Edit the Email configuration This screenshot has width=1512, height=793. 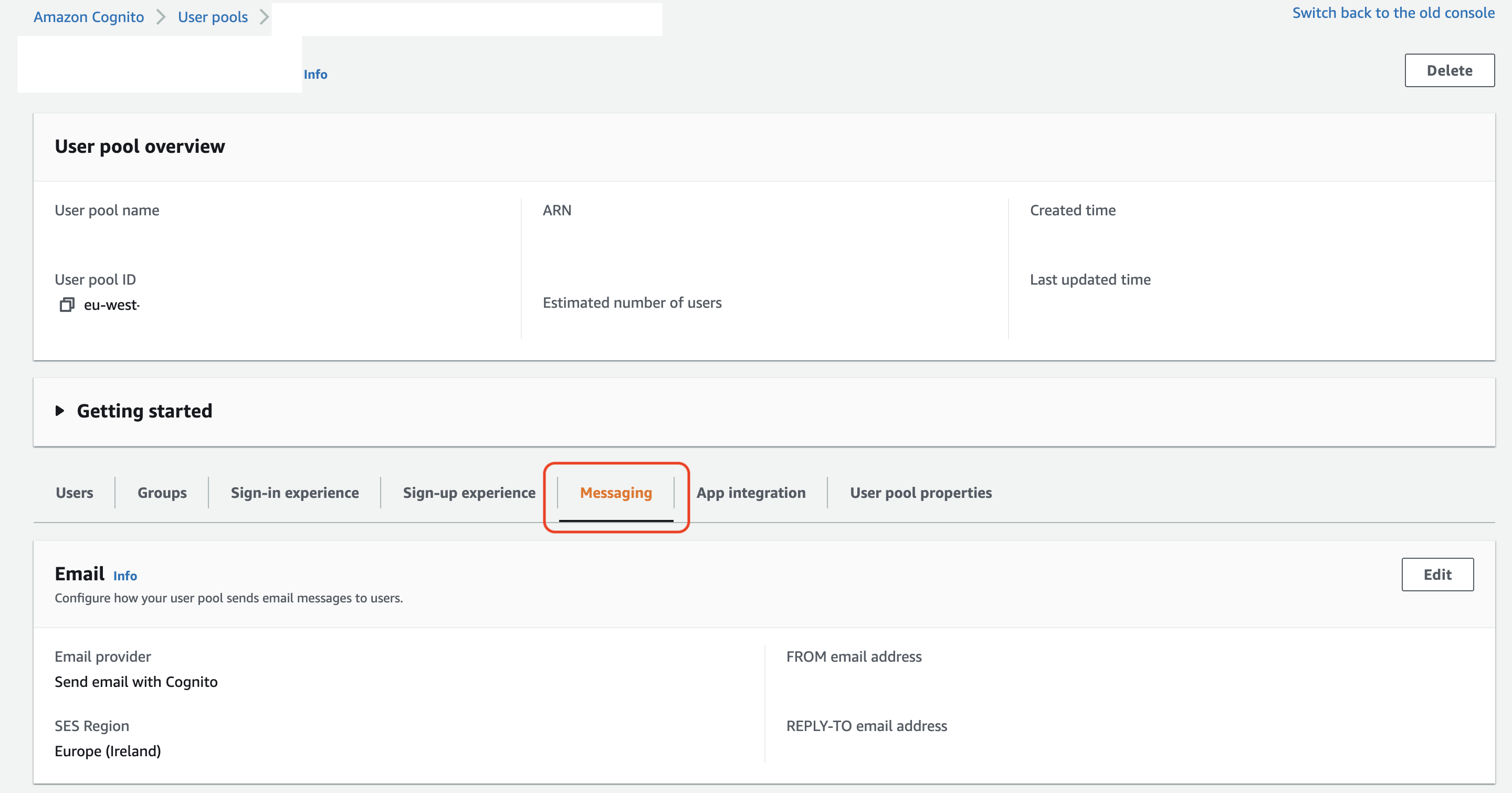(1437, 574)
